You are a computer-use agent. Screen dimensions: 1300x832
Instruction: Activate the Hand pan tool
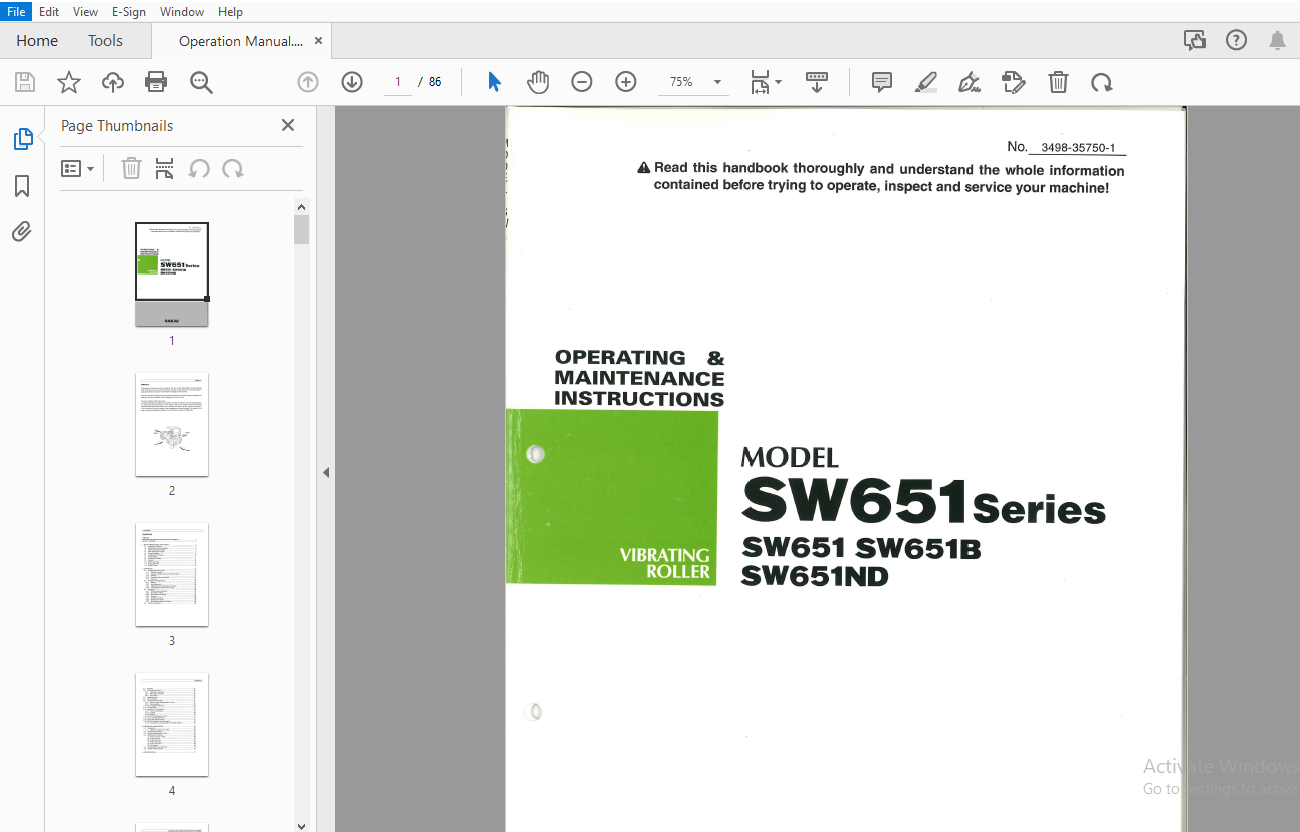538,82
